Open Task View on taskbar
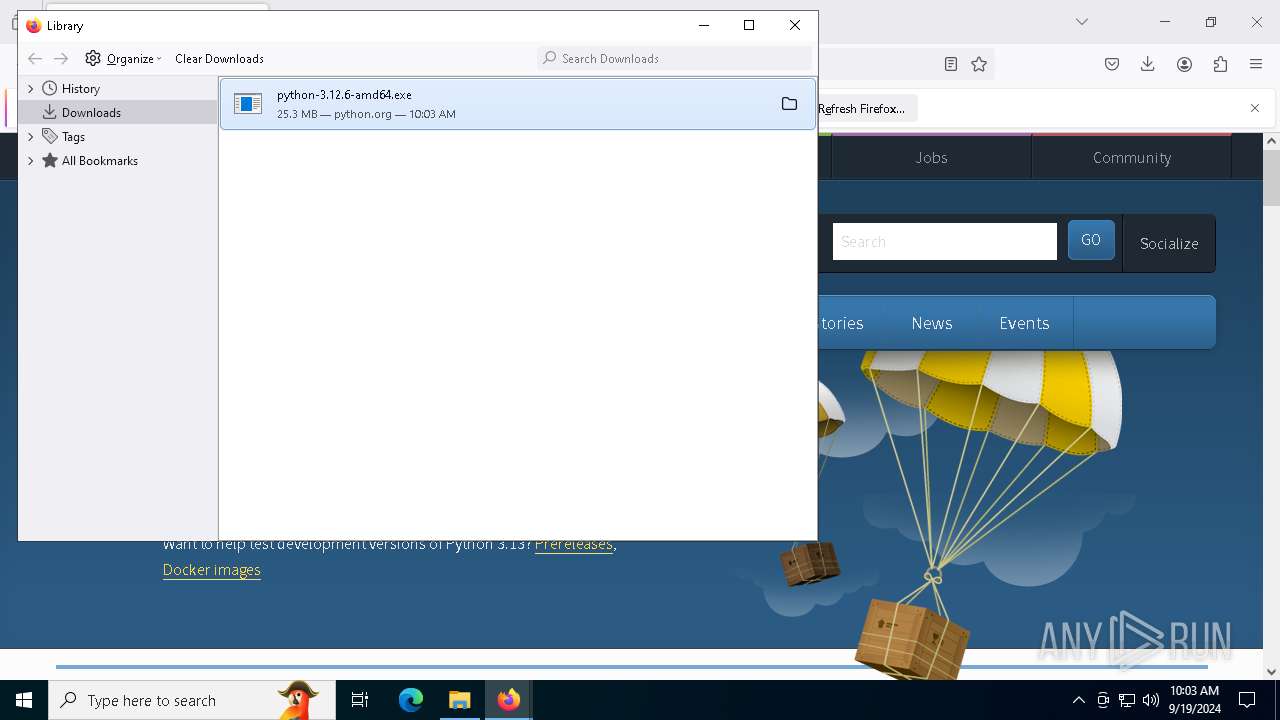 (360, 700)
